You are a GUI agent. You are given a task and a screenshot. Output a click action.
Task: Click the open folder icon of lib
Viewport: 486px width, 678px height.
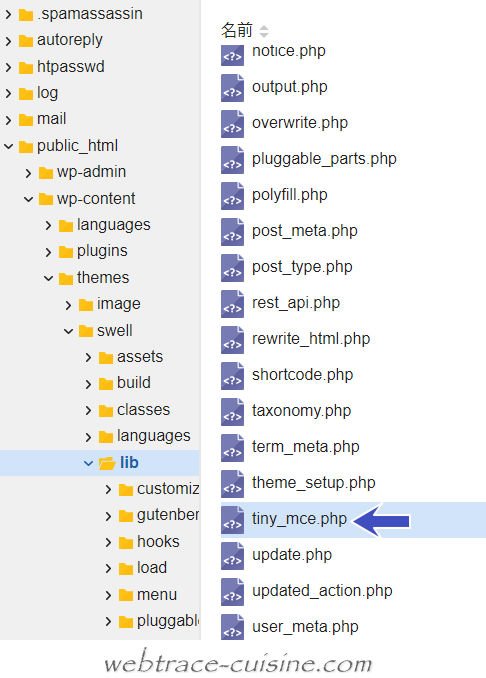coord(107,463)
